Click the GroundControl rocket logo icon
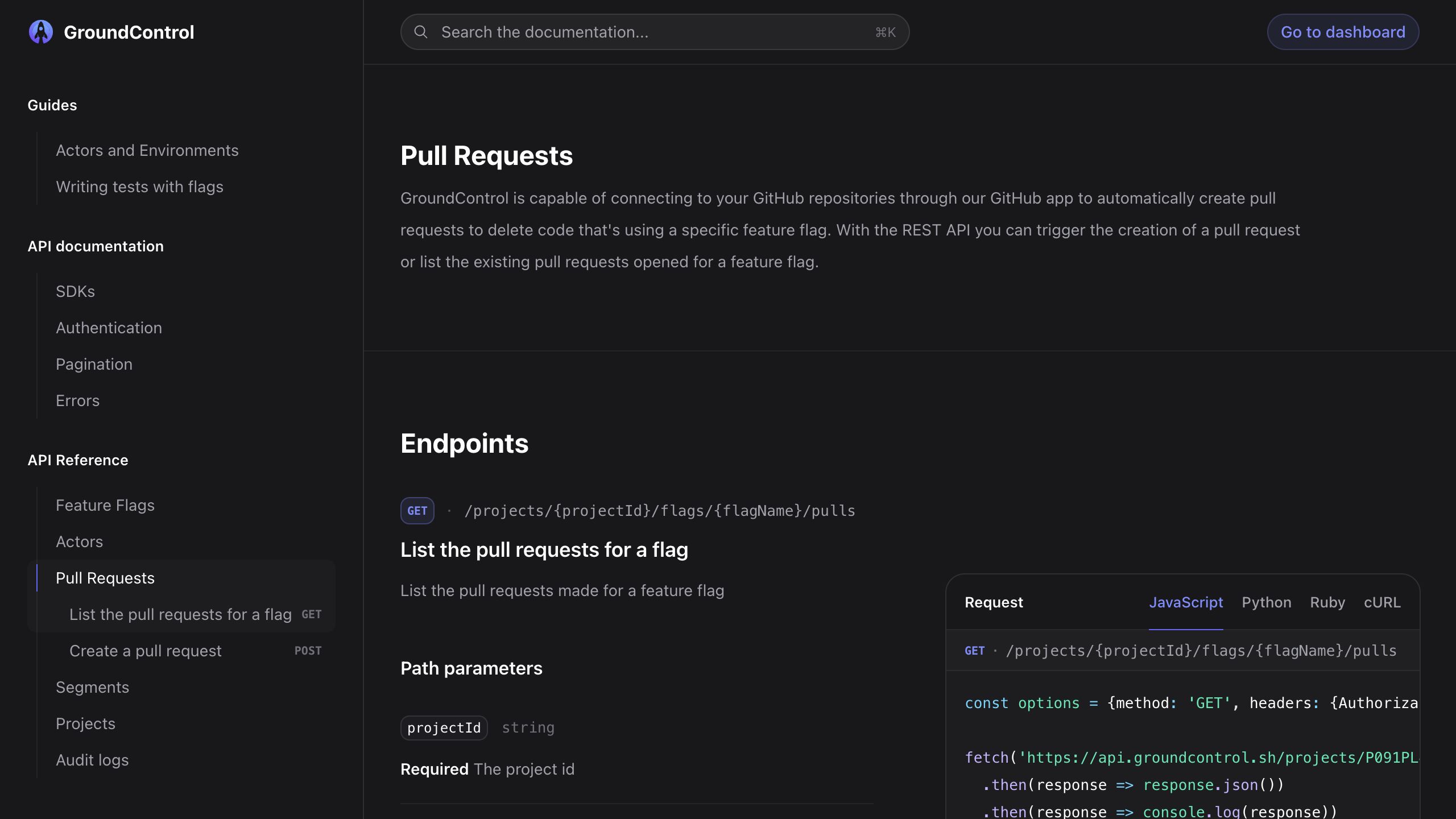 click(x=41, y=32)
